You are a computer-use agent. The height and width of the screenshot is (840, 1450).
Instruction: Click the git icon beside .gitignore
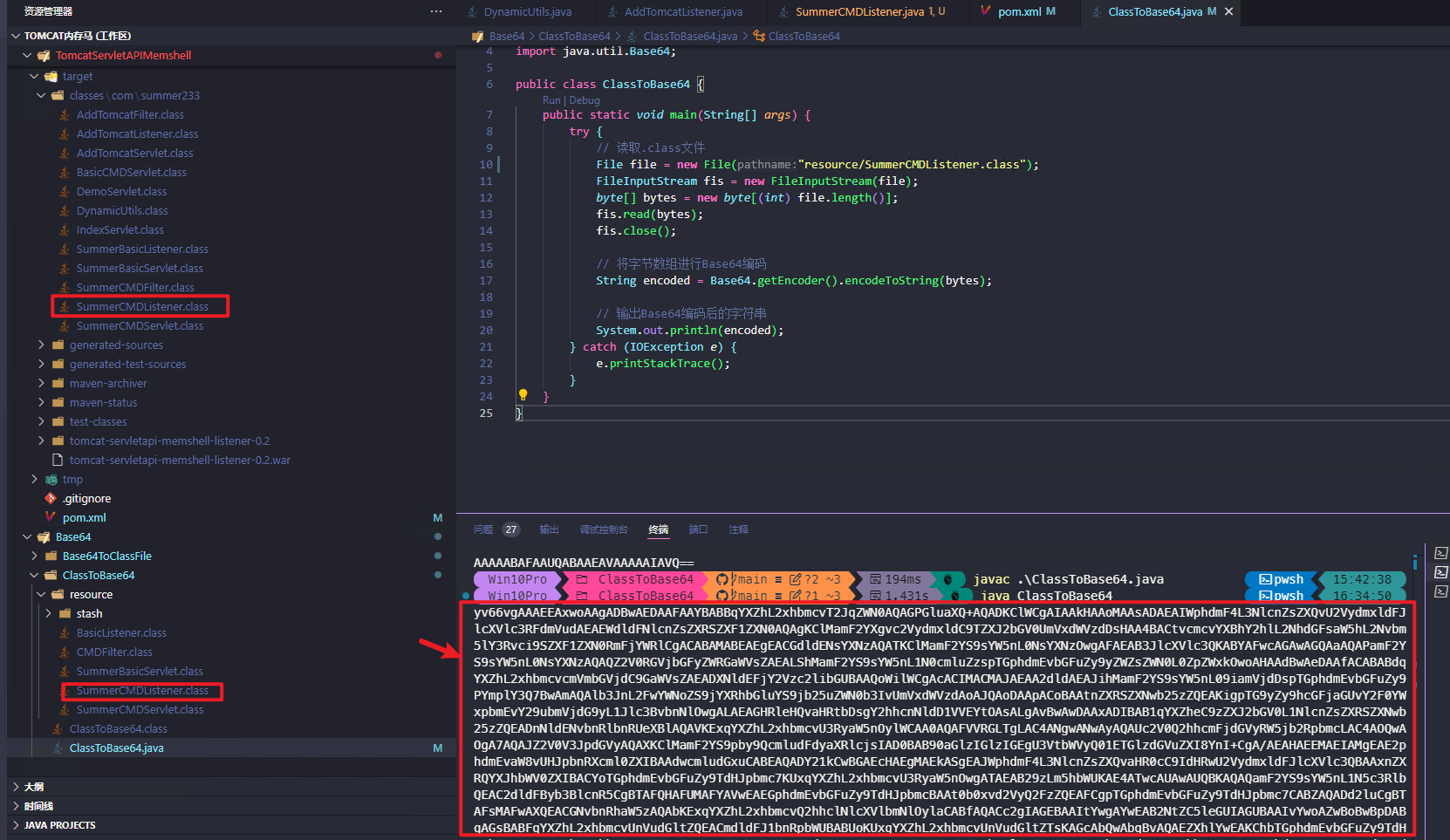51,498
